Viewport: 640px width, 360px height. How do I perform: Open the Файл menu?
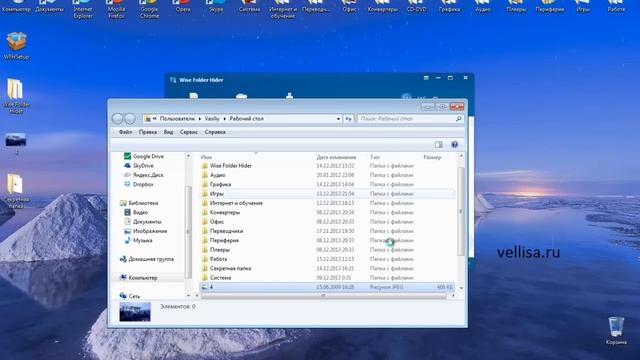[125, 132]
